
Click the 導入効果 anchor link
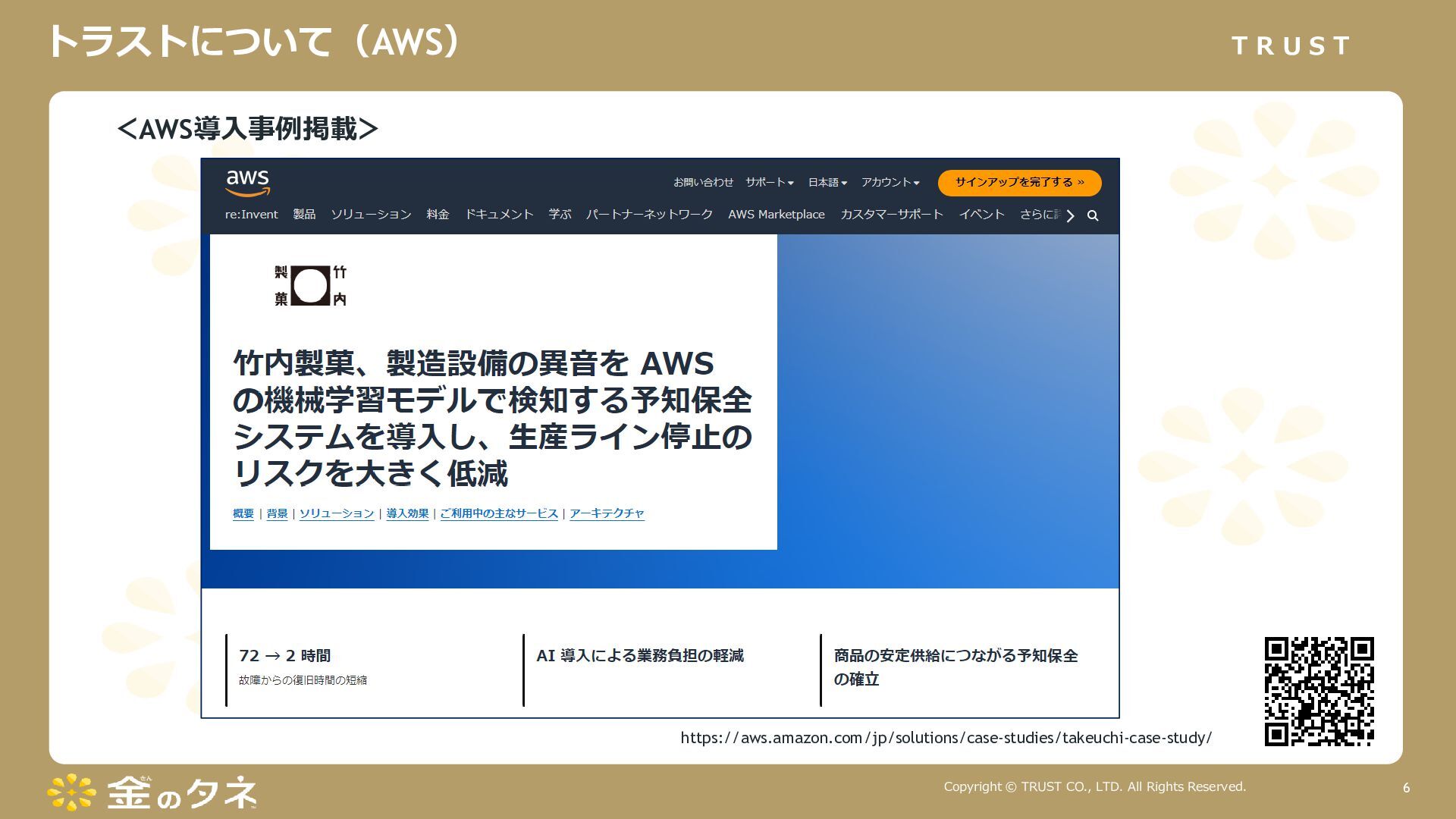[x=407, y=513]
